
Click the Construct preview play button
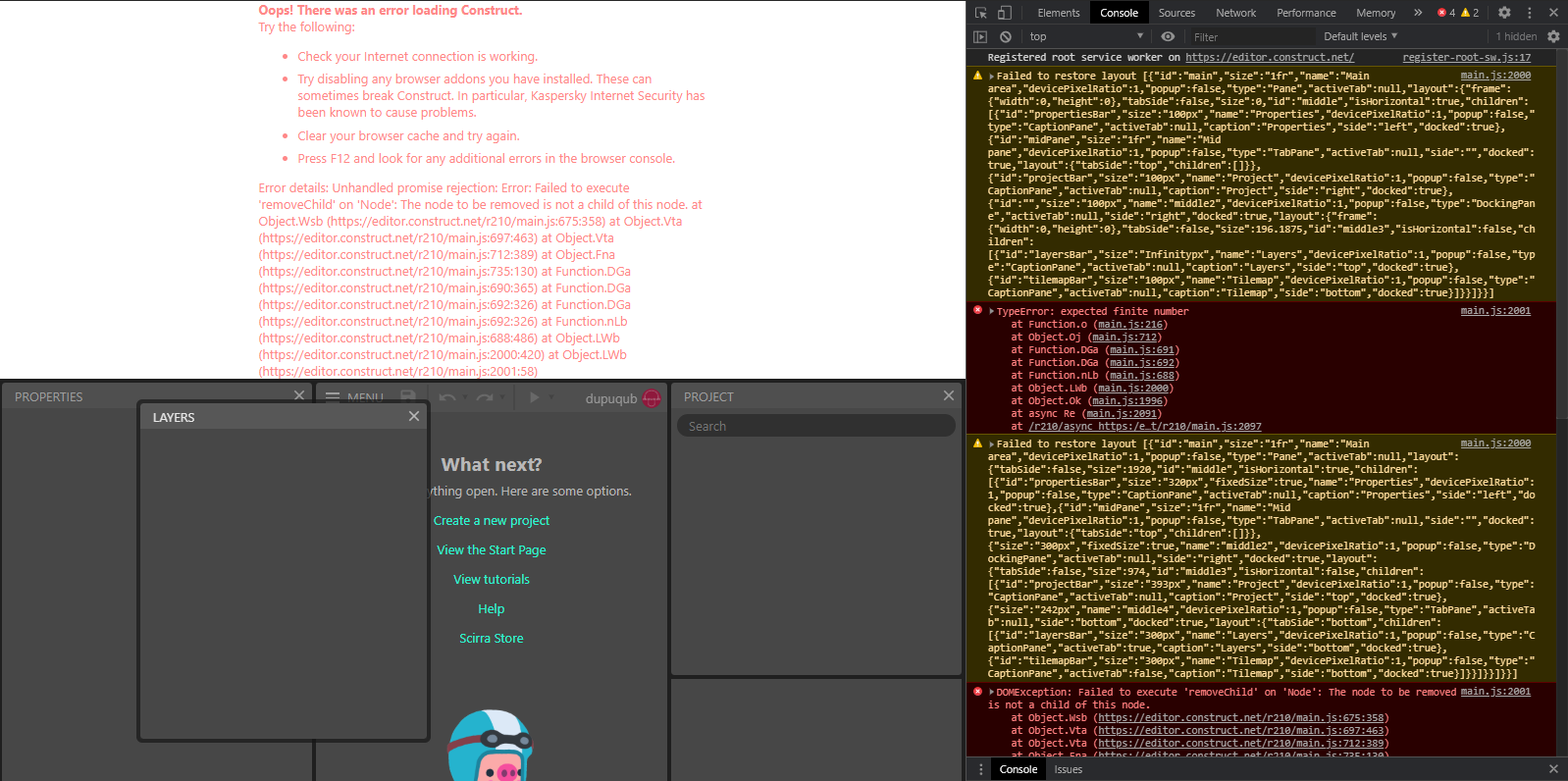(535, 397)
